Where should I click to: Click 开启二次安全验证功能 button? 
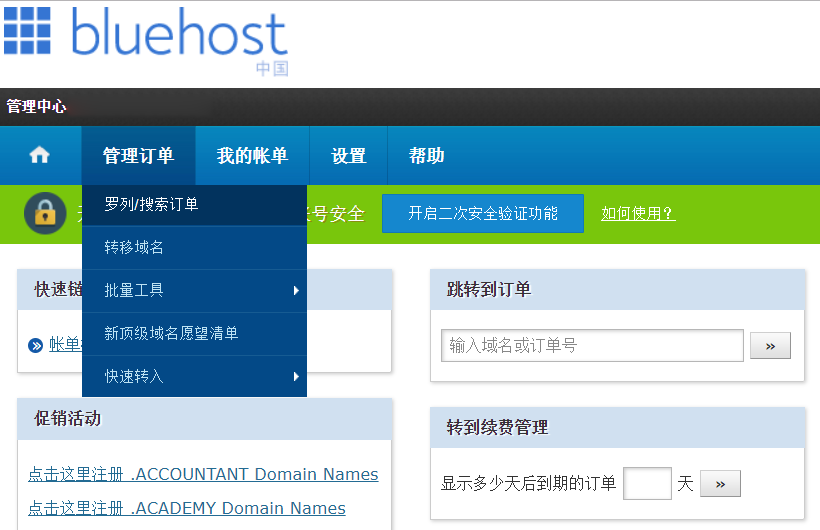tap(483, 213)
